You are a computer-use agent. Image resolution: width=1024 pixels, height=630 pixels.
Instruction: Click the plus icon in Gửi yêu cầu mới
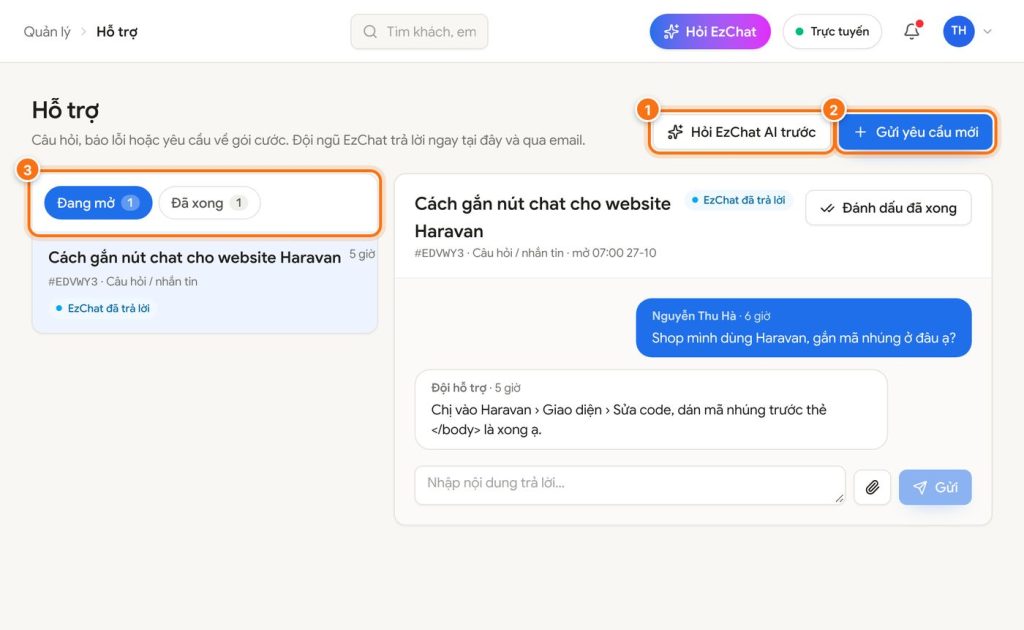pyautogui.click(x=861, y=132)
